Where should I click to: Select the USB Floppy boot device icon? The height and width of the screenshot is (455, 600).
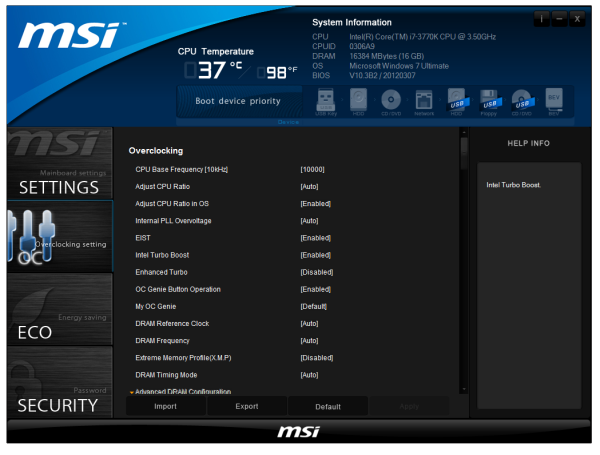[489, 102]
